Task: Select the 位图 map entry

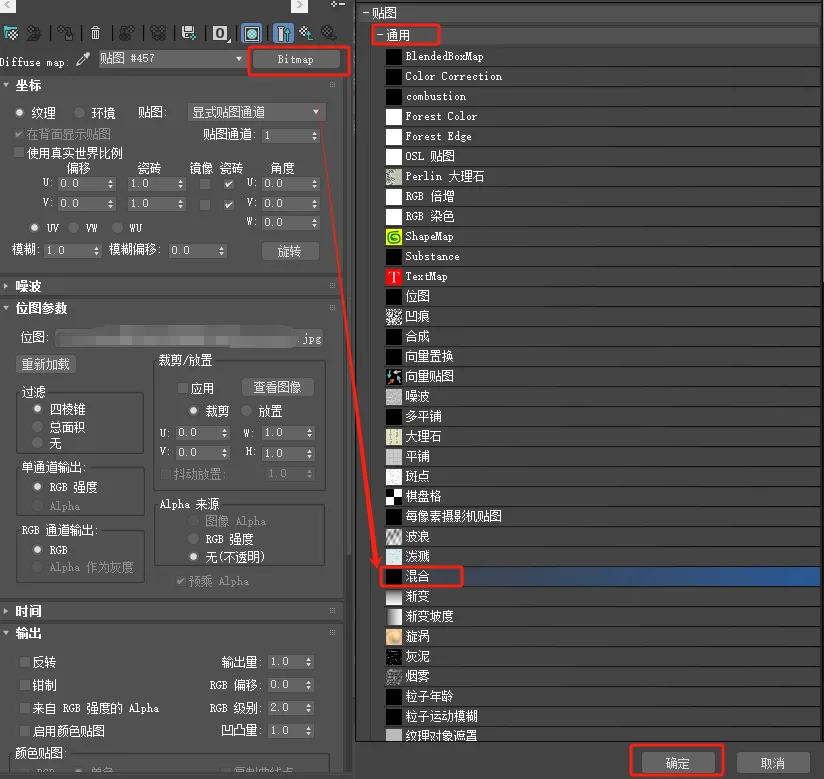Action: click(x=603, y=296)
